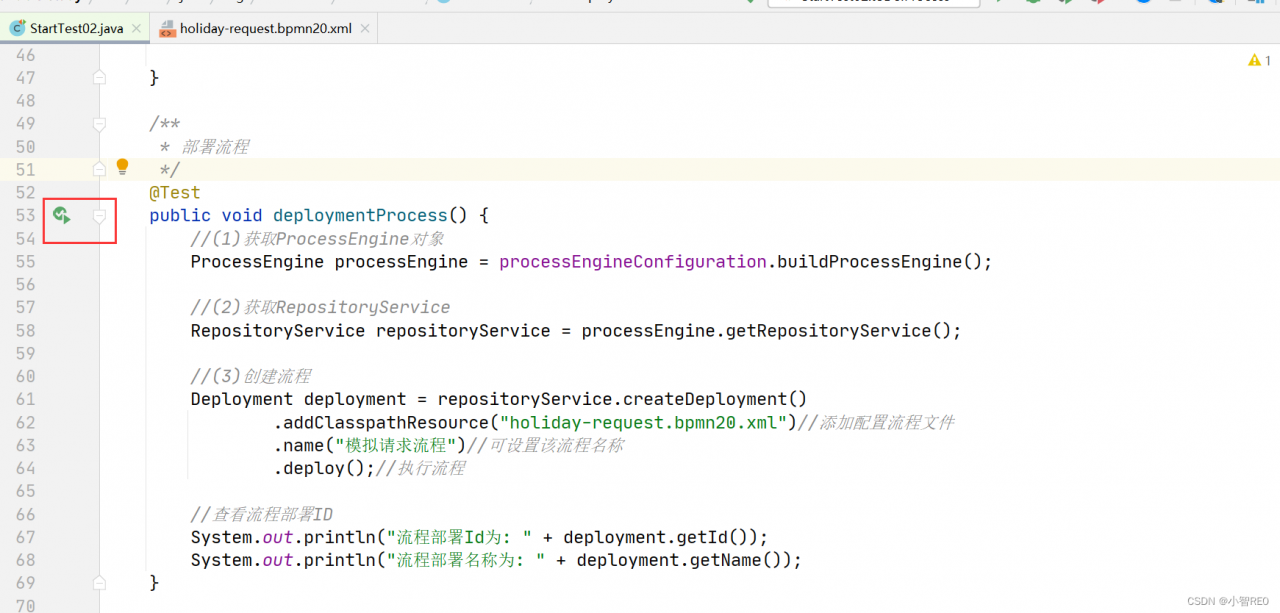Click the createDeployment call
This screenshot has height=613, width=1280.
coord(707,399)
